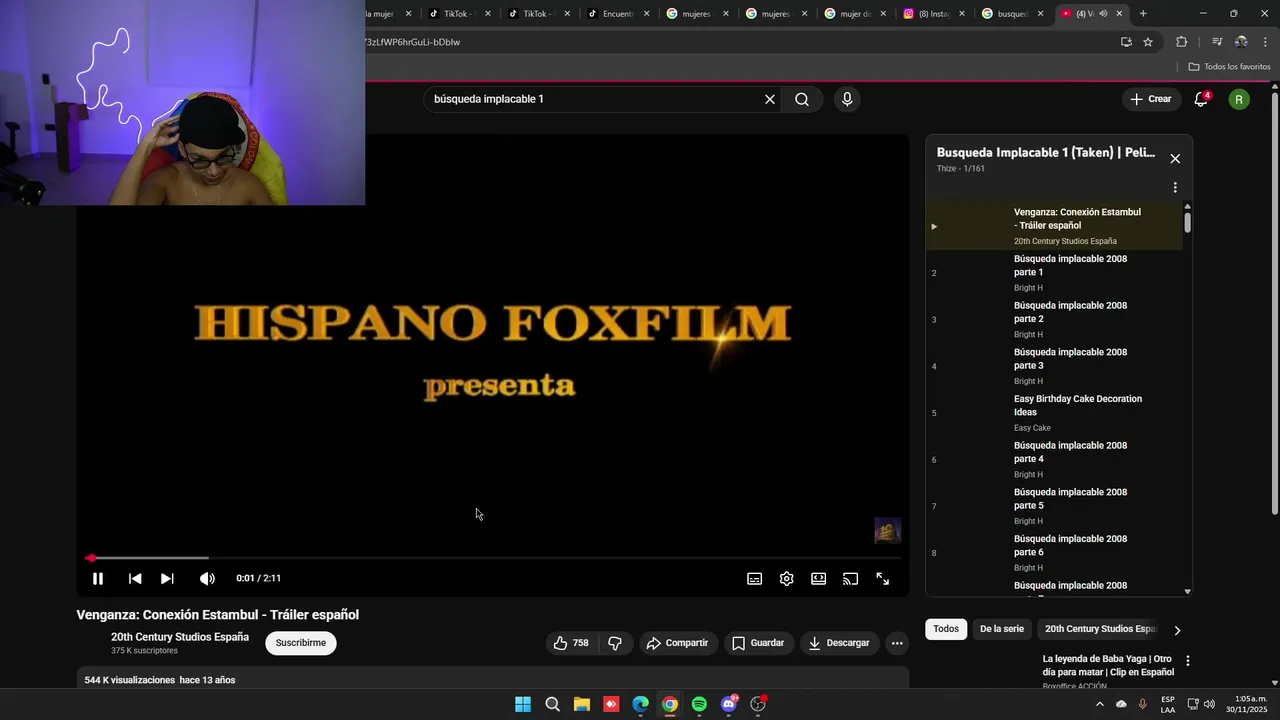This screenshot has height=720, width=1280.
Task: Show hidden system tray icons
Action: tap(1100, 704)
